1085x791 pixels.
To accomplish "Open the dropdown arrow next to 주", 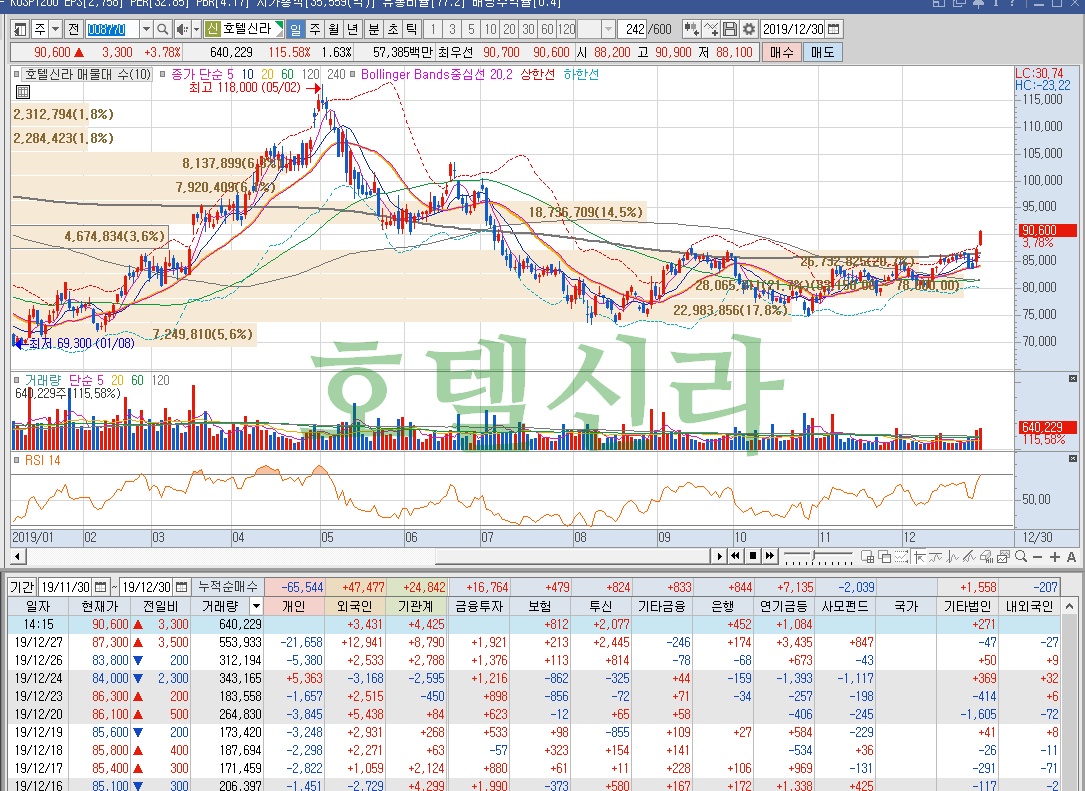I will 55,29.
